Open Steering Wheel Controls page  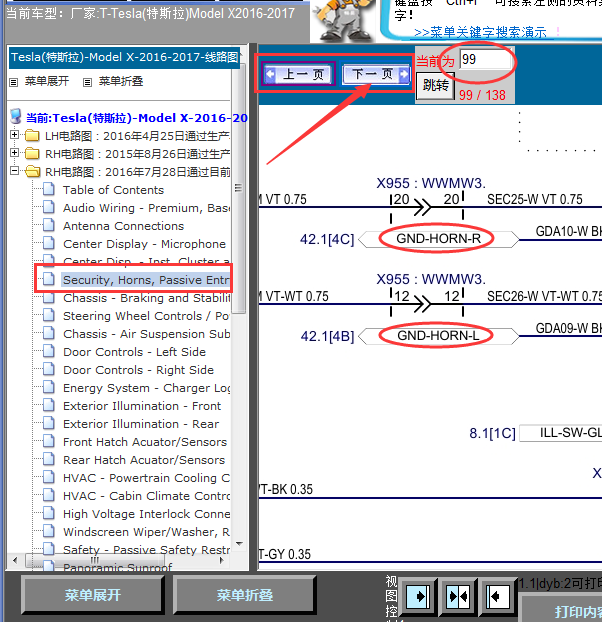(x=146, y=316)
